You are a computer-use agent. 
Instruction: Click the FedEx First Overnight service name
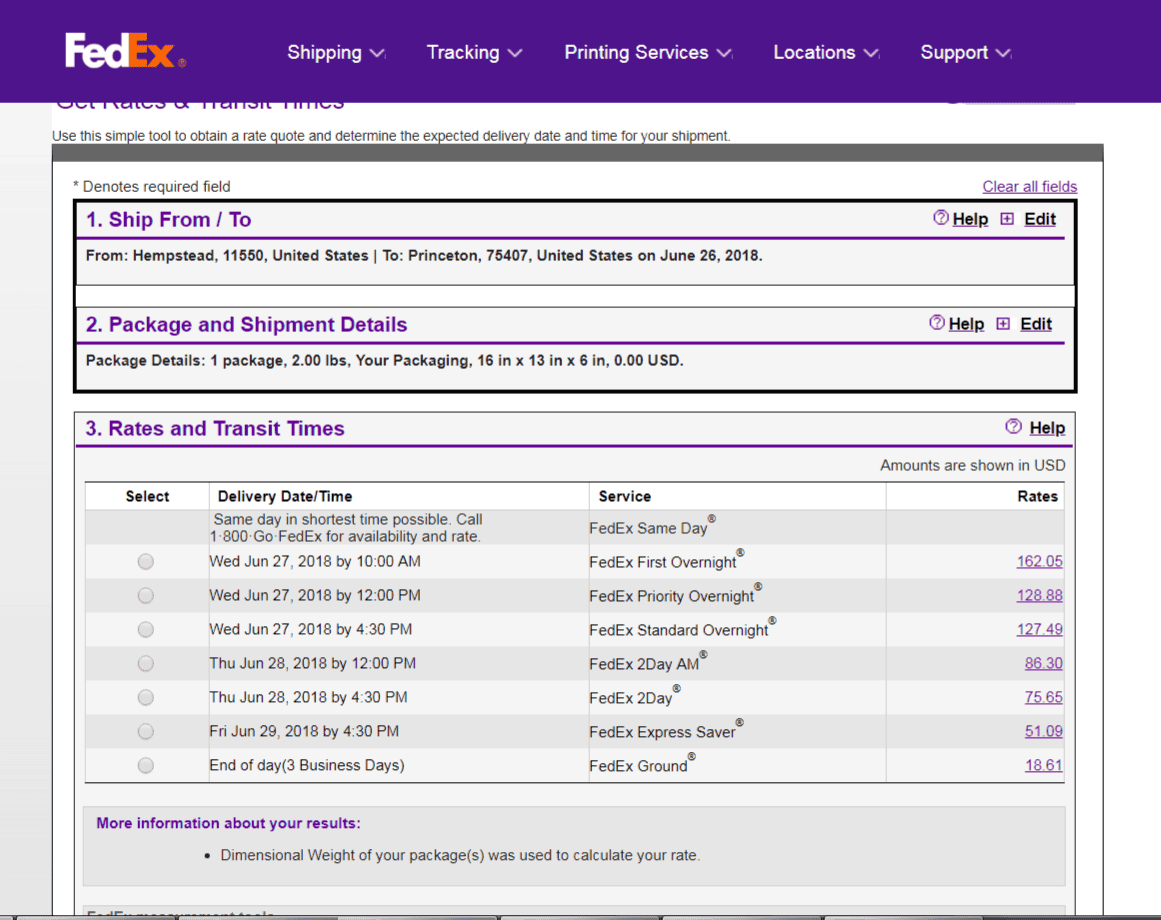(666, 561)
